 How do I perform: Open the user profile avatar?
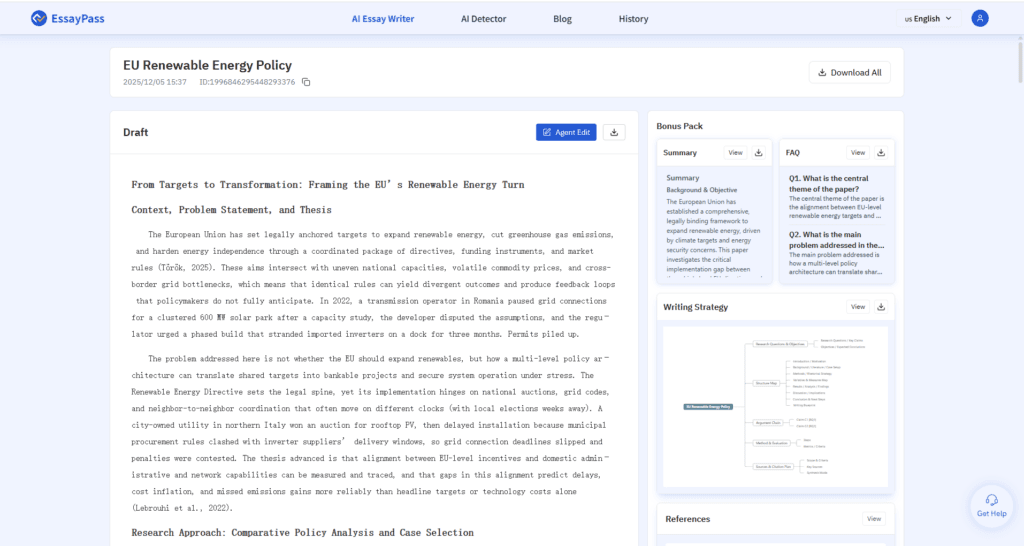tap(980, 18)
